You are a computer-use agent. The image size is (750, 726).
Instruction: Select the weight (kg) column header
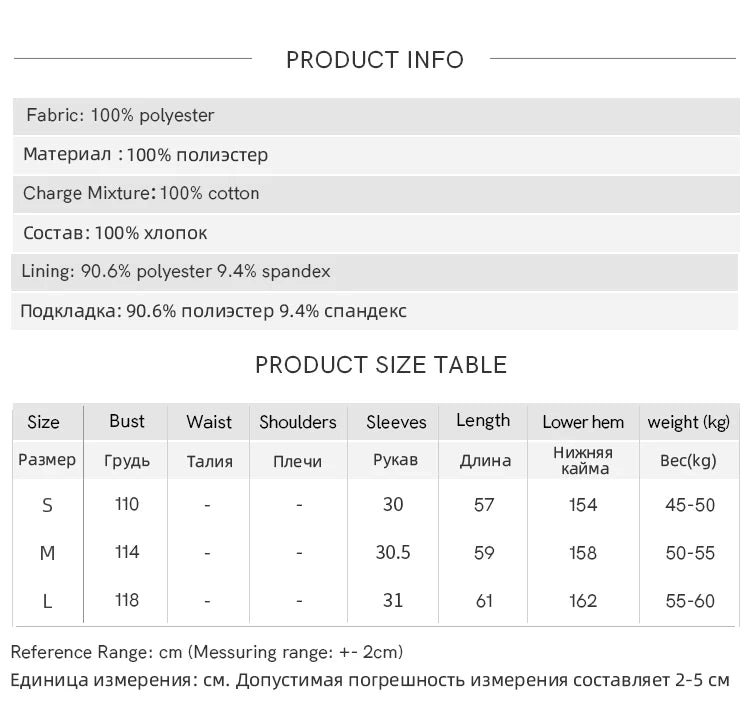(688, 422)
